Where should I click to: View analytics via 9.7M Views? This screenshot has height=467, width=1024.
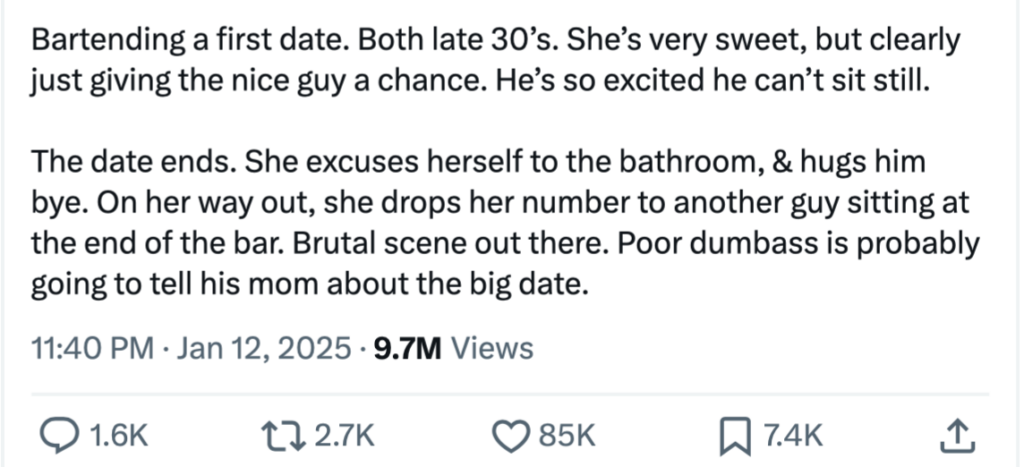(x=454, y=348)
